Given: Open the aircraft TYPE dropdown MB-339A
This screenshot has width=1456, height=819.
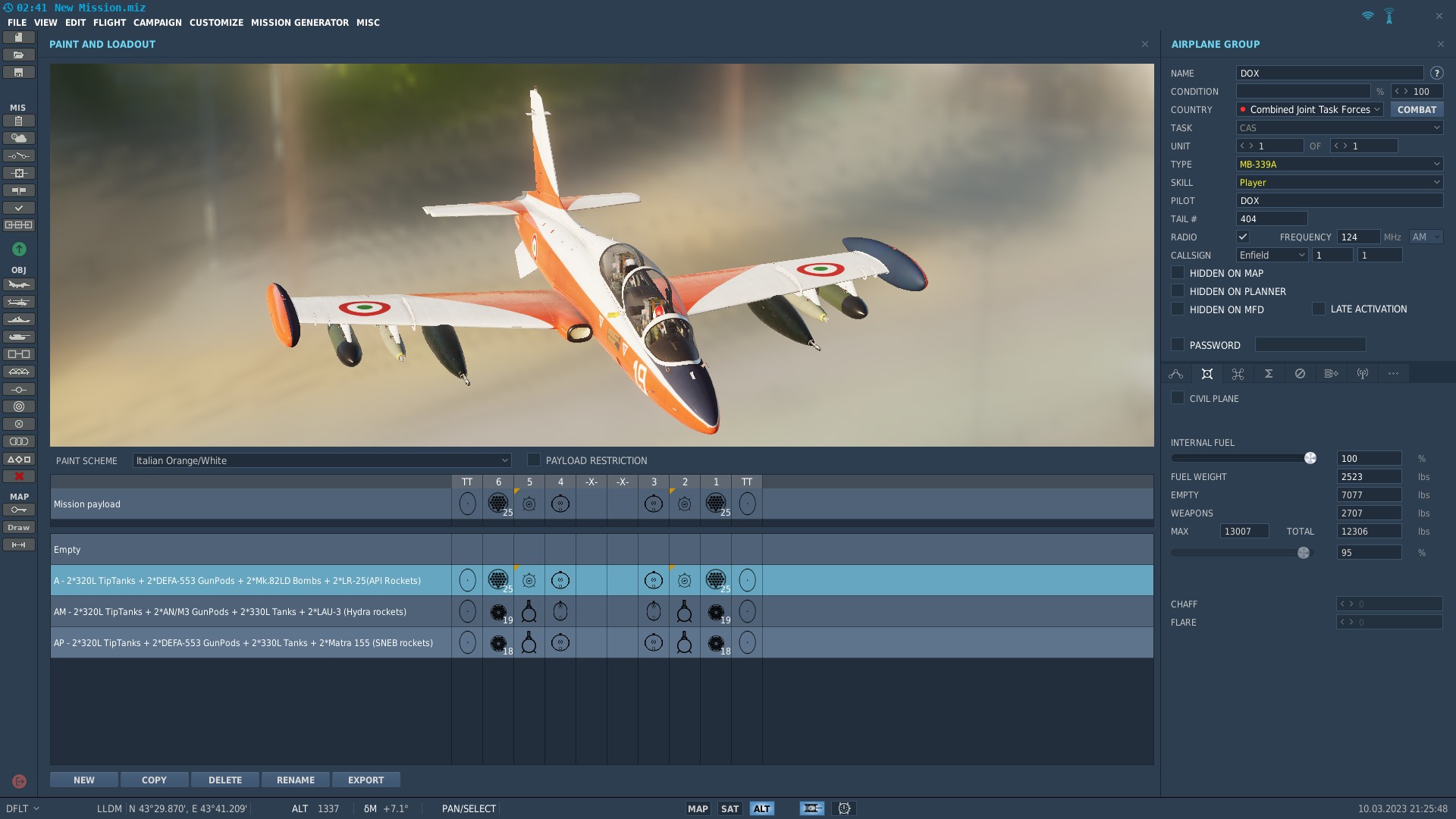Looking at the screenshot, I should (x=1339, y=165).
